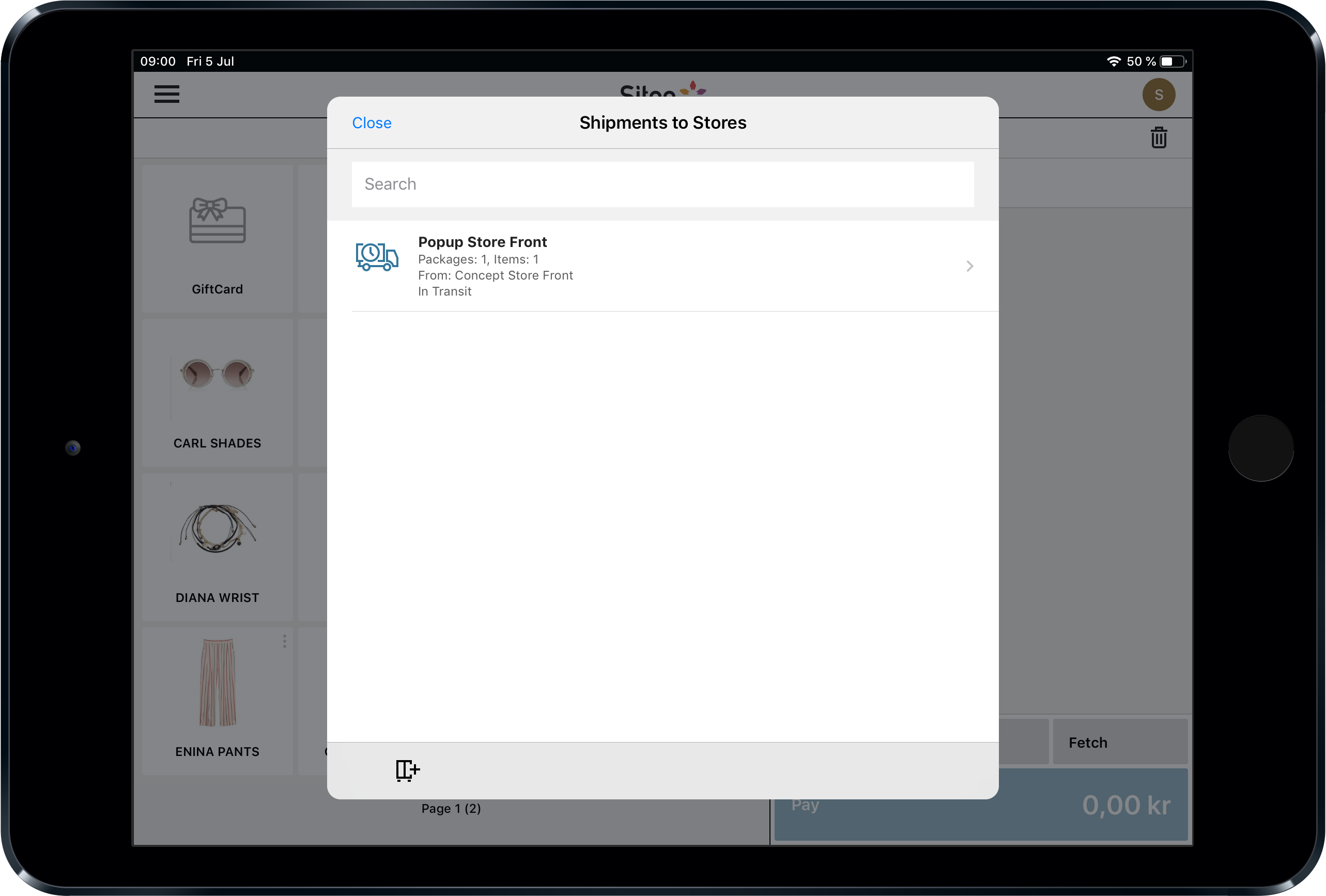Click the trash can icon
Image resolution: width=1326 pixels, height=896 pixels.
(1158, 137)
